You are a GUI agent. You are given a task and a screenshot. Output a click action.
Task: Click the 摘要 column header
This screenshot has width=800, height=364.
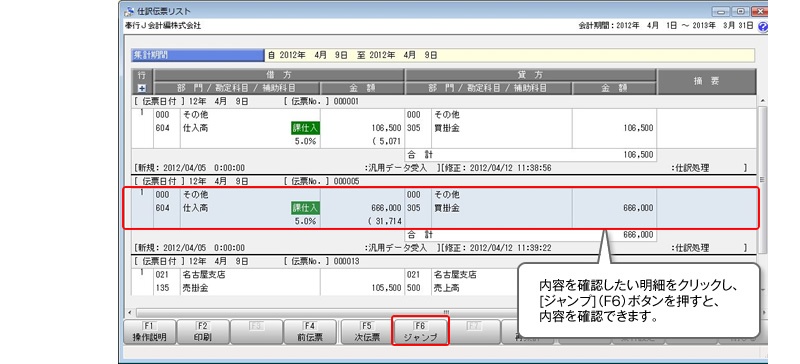[x=706, y=82]
